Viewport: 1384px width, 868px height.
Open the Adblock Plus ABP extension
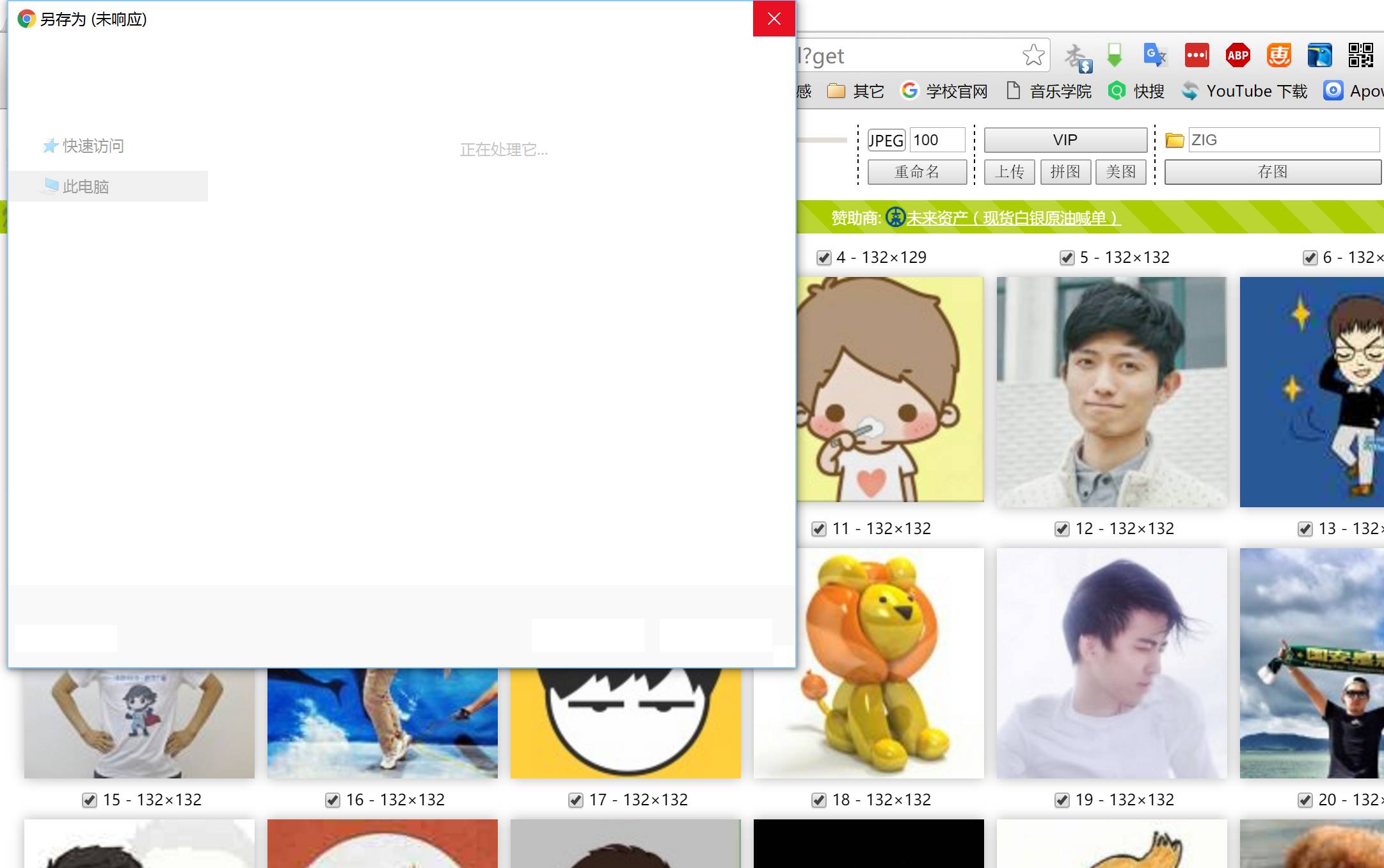[1237, 56]
